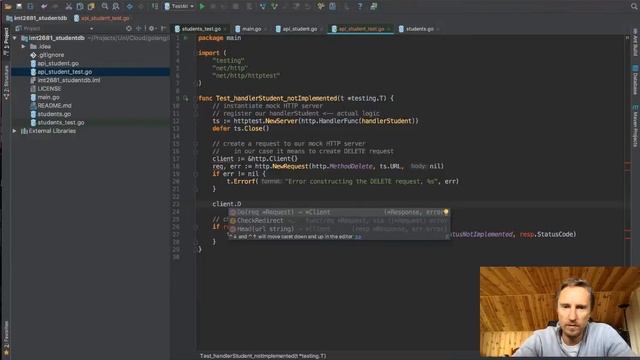Select README.md in the project tree
Viewport: 640px width, 360px height.
tap(54, 106)
